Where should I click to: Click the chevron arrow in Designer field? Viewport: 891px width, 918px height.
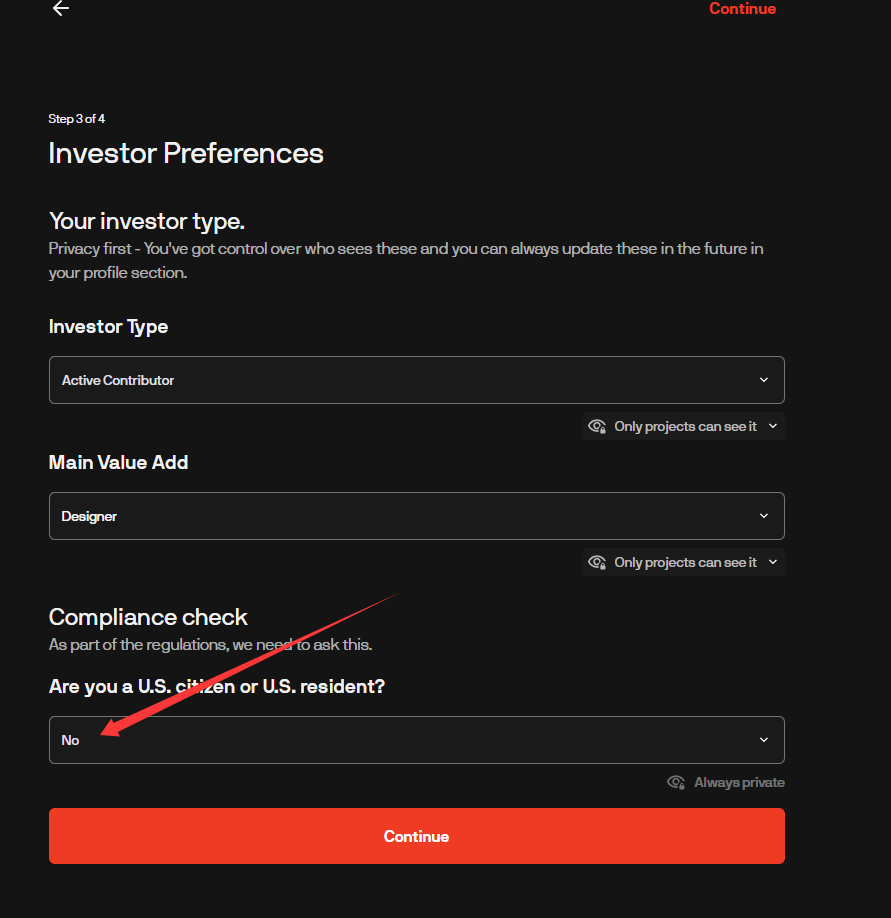tap(764, 516)
